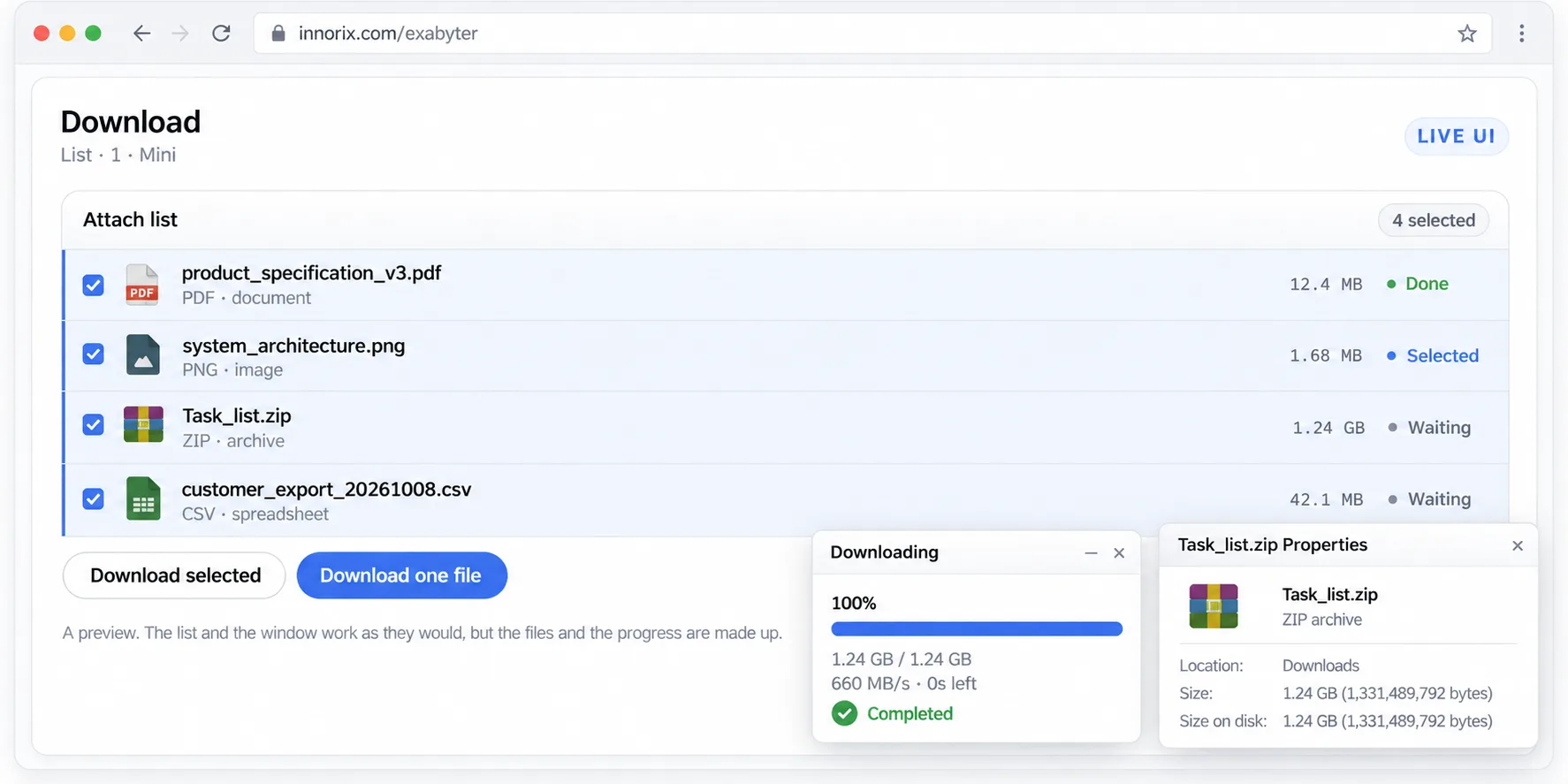Screen dimensions: 1568x784
Task: Click the macOS yellow minimize window button
Action: pyautogui.click(x=67, y=34)
